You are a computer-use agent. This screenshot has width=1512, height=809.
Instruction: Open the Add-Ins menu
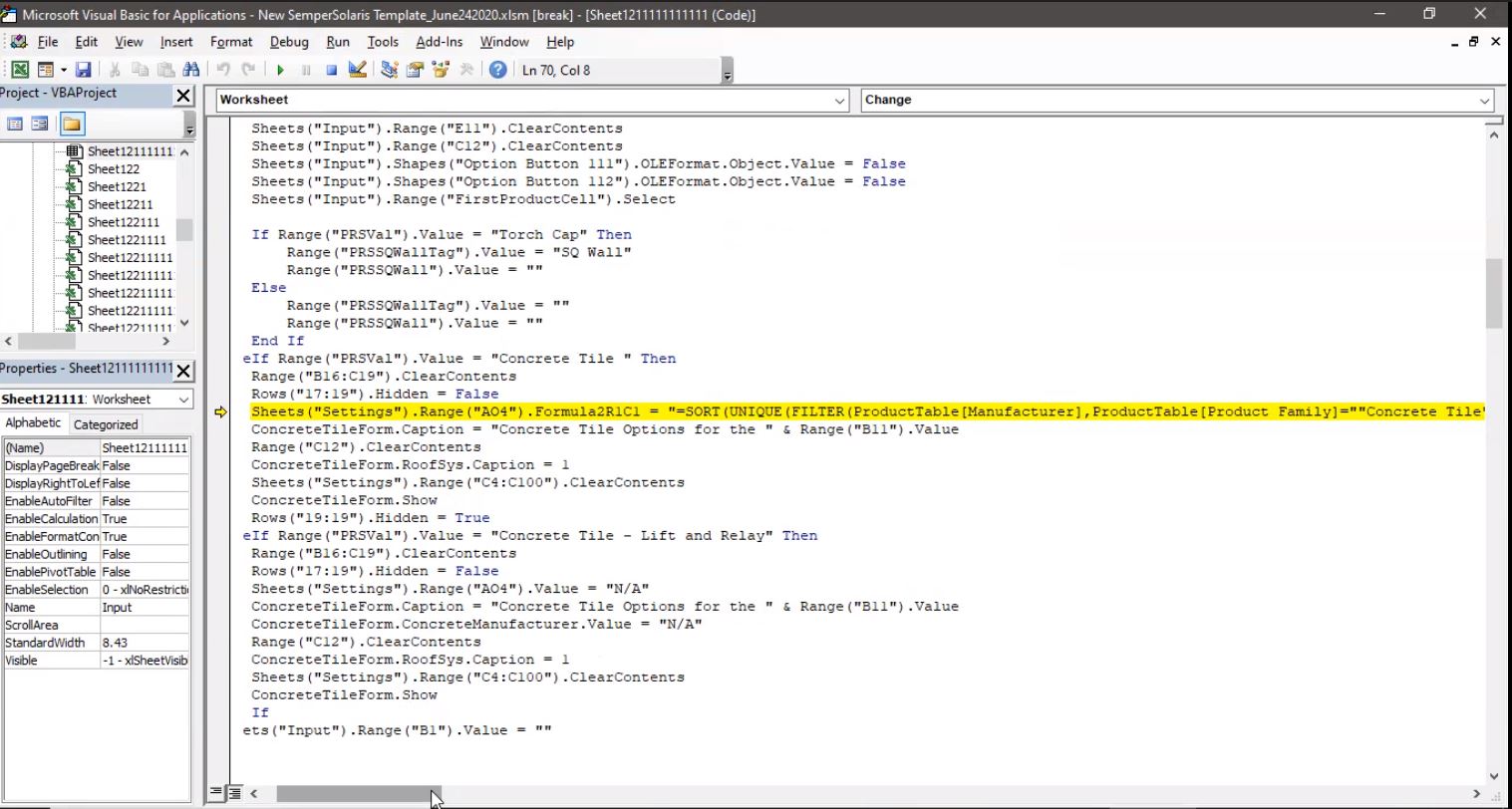(440, 42)
